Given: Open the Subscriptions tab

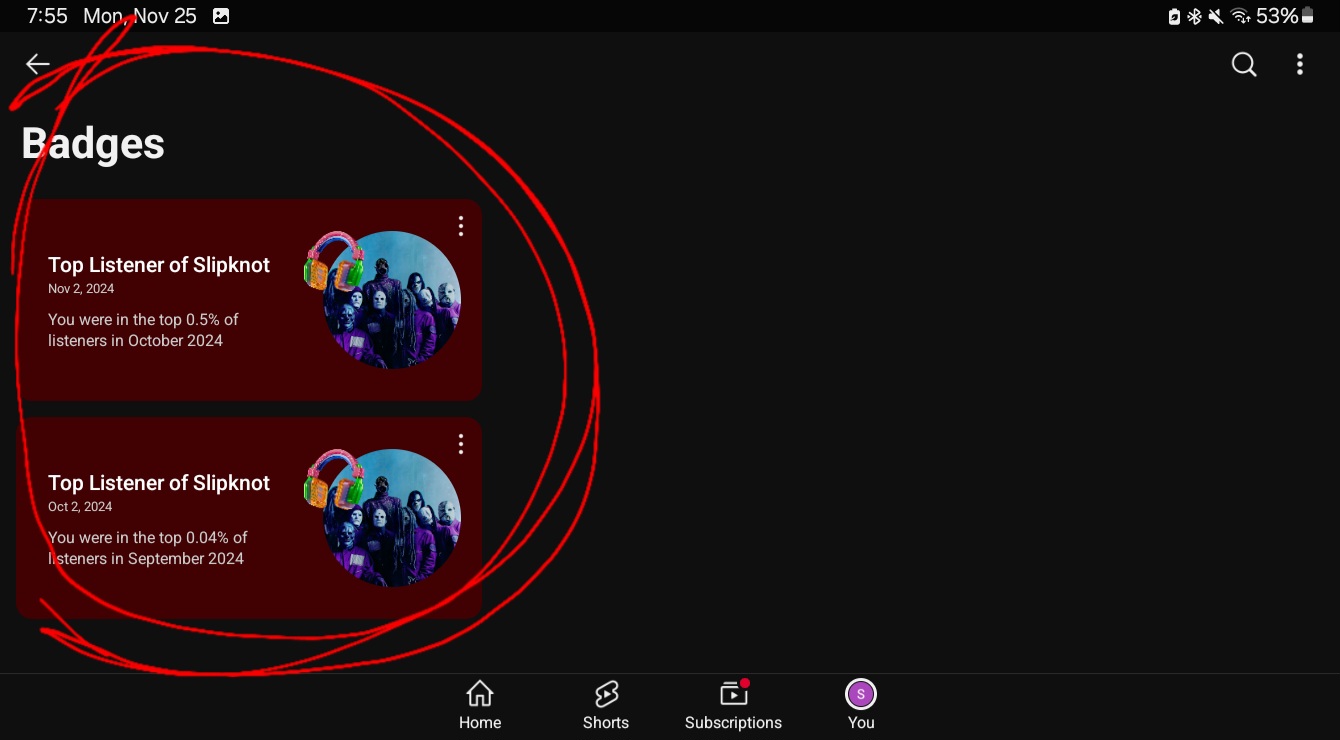Looking at the screenshot, I should [x=734, y=705].
